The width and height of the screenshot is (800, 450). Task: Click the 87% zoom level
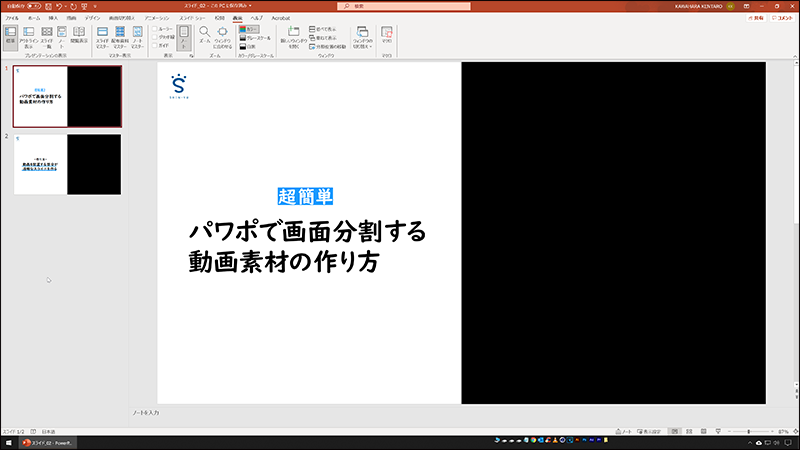coord(783,432)
